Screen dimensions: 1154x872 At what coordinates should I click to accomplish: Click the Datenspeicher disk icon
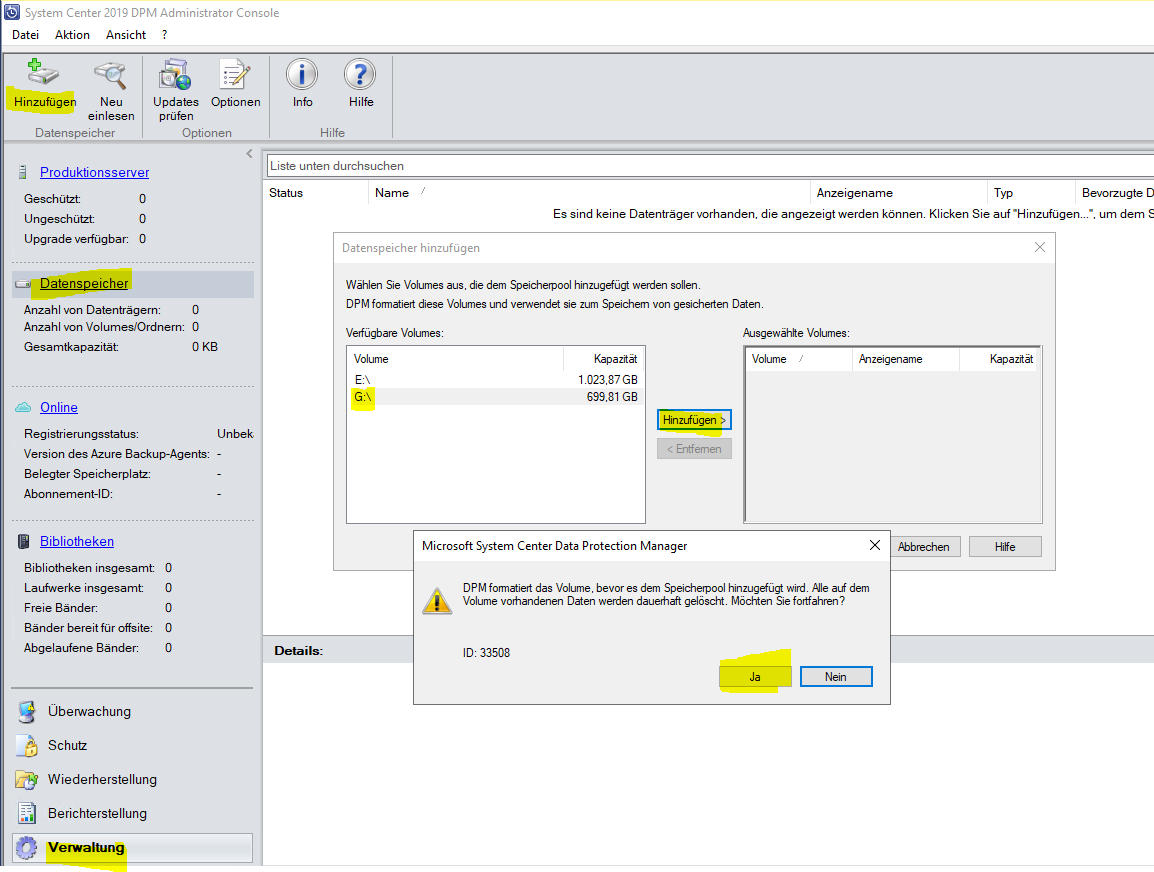coord(23,283)
